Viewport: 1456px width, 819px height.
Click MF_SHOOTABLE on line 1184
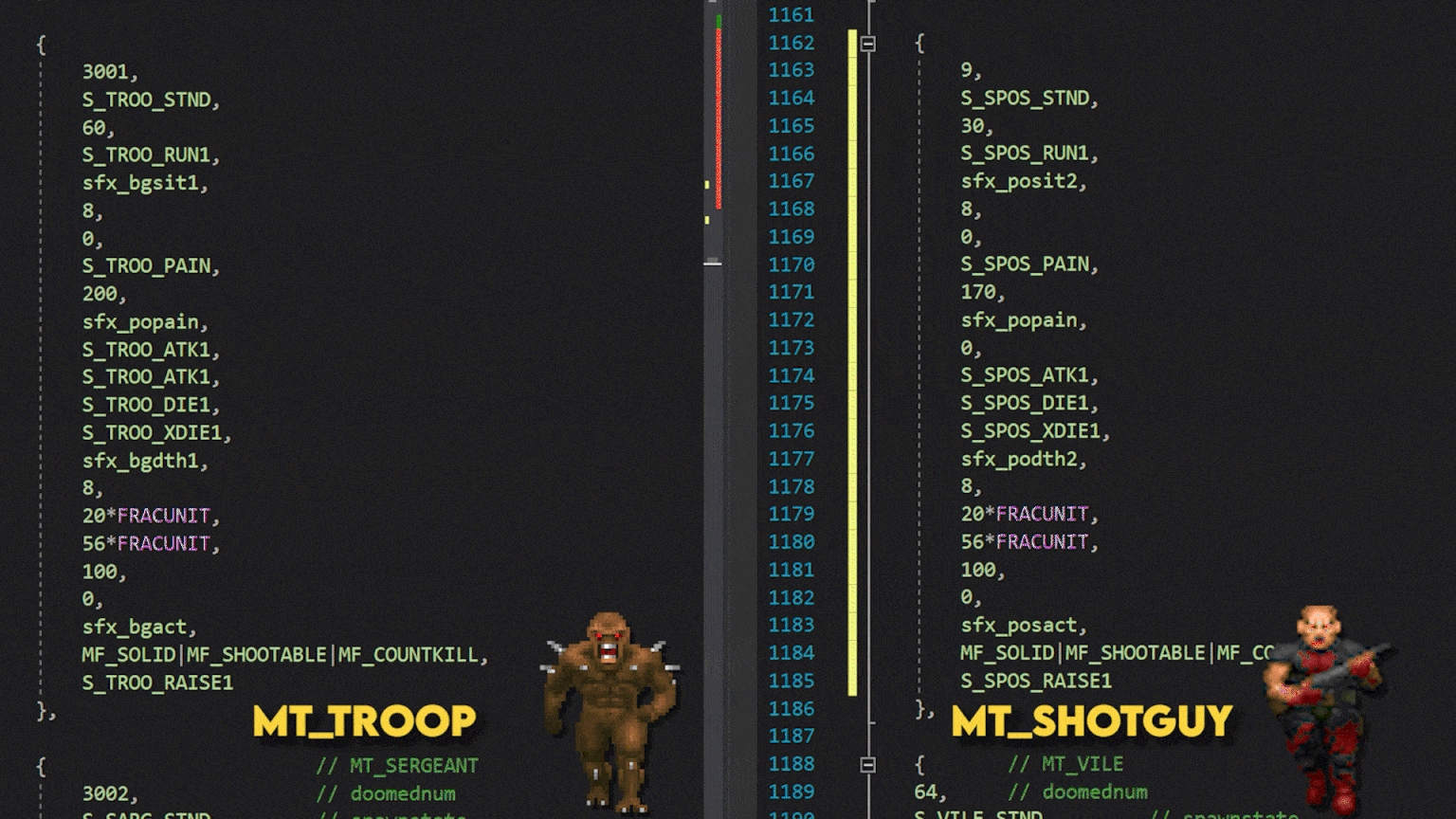1135,653
